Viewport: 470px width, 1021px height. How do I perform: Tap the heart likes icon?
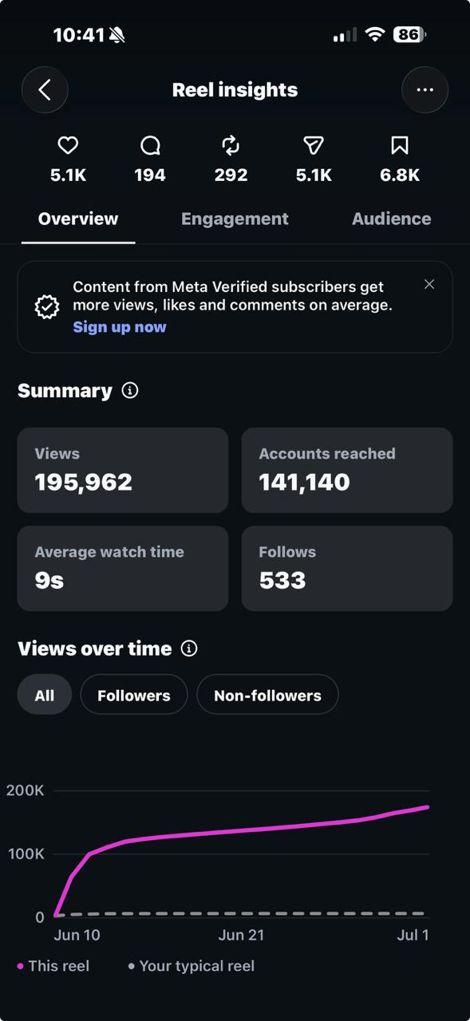tap(68, 146)
